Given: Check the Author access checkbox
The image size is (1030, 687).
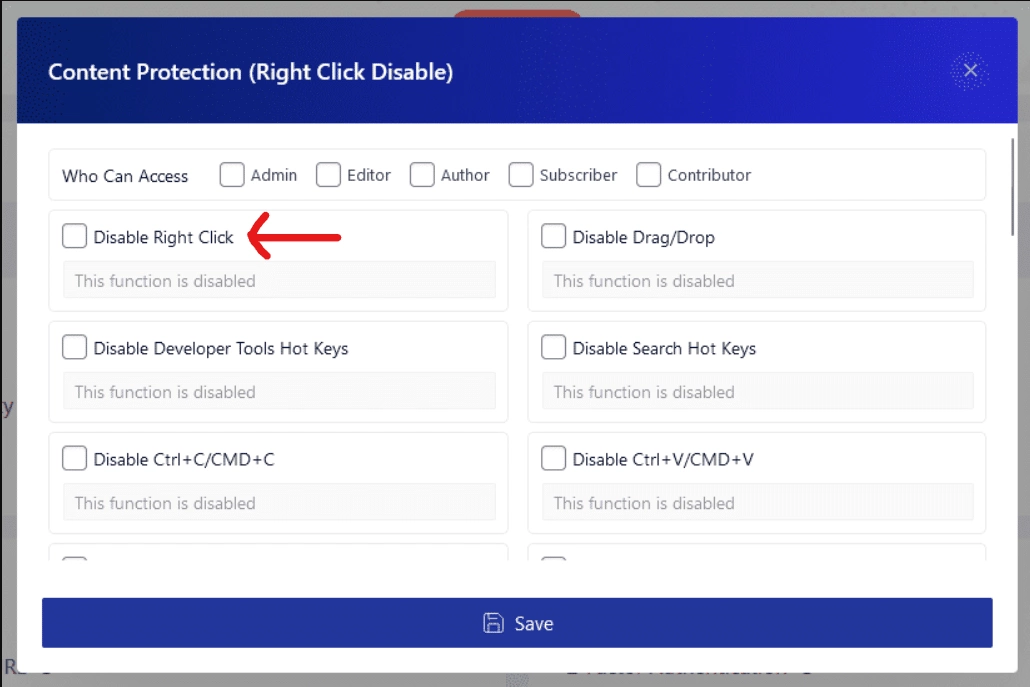Looking at the screenshot, I should point(421,174).
